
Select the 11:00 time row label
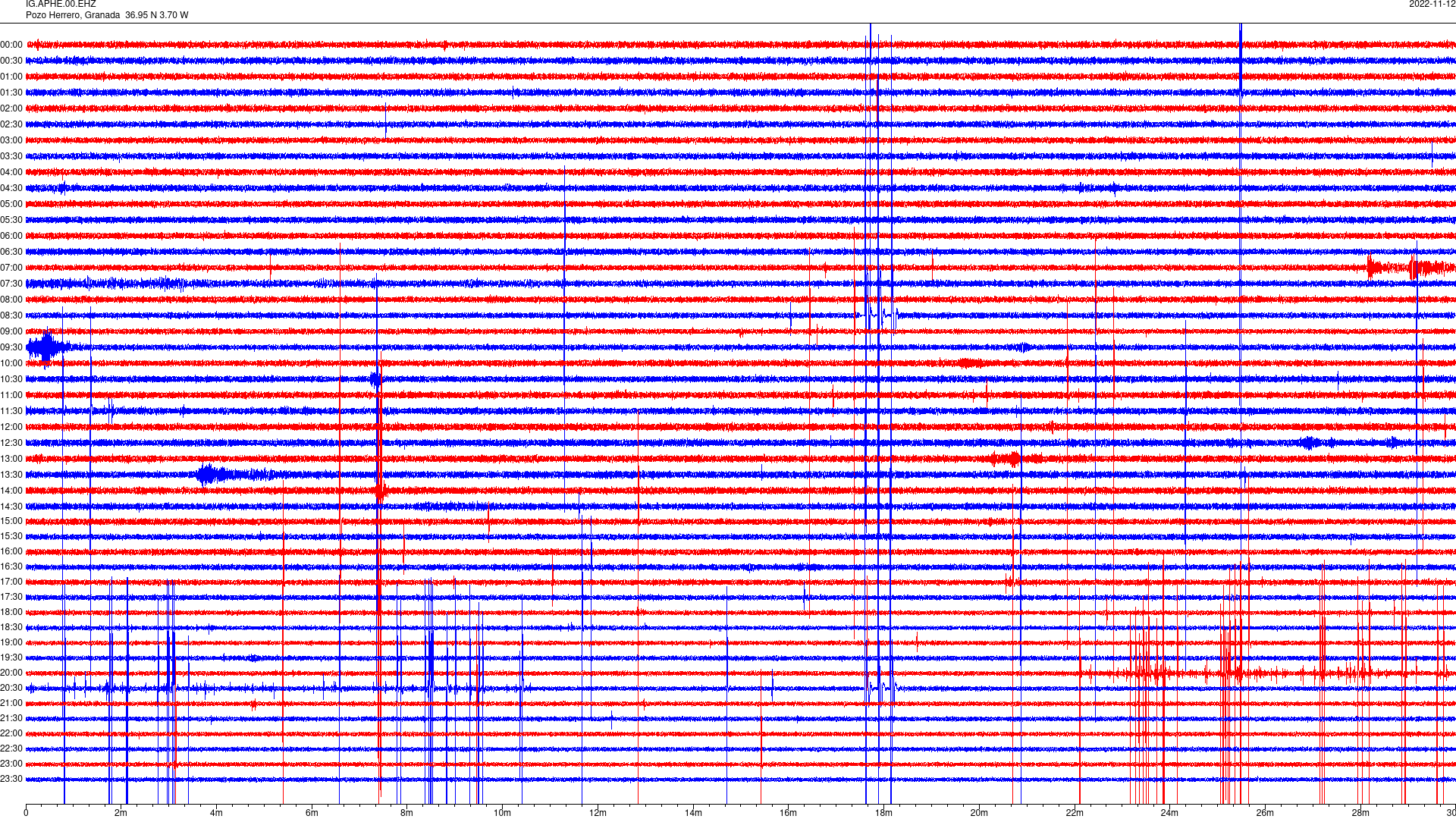(11, 395)
